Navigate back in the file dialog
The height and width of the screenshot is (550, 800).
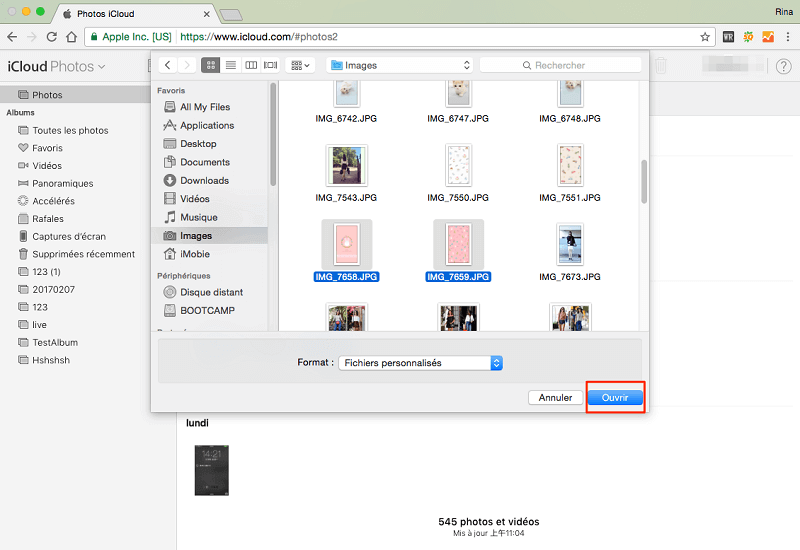tap(167, 65)
